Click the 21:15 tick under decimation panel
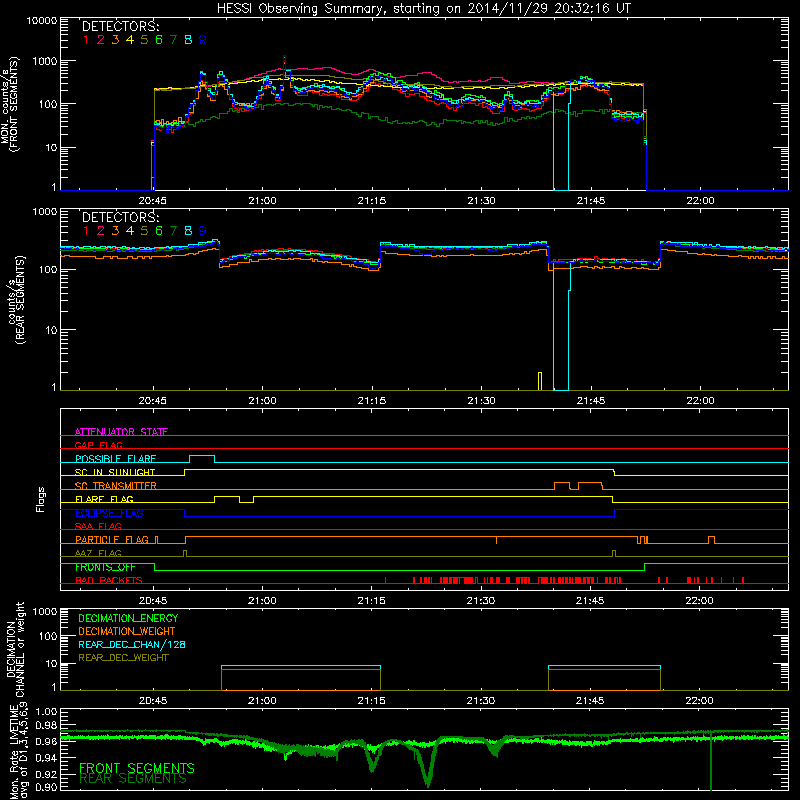The width and height of the screenshot is (800, 800). (371, 701)
